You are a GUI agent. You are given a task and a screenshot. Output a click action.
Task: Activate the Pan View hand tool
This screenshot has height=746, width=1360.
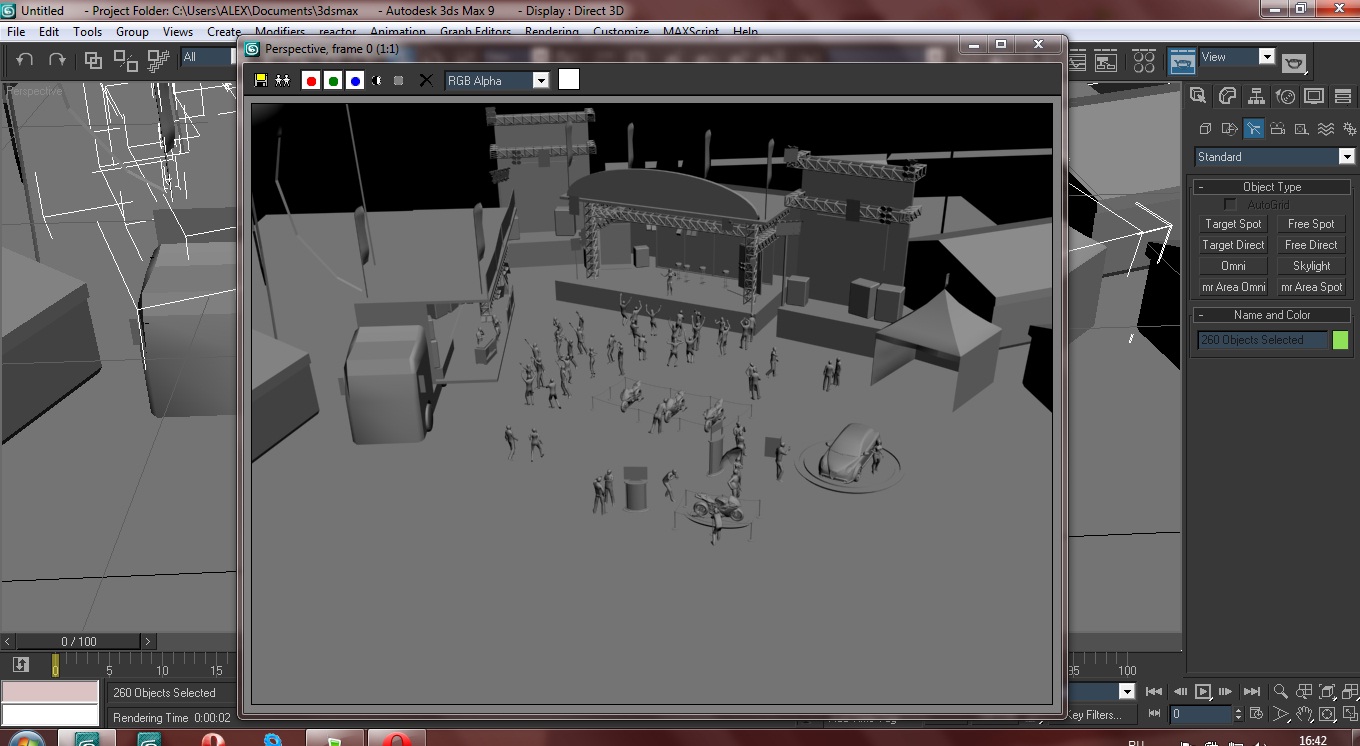point(1304,715)
